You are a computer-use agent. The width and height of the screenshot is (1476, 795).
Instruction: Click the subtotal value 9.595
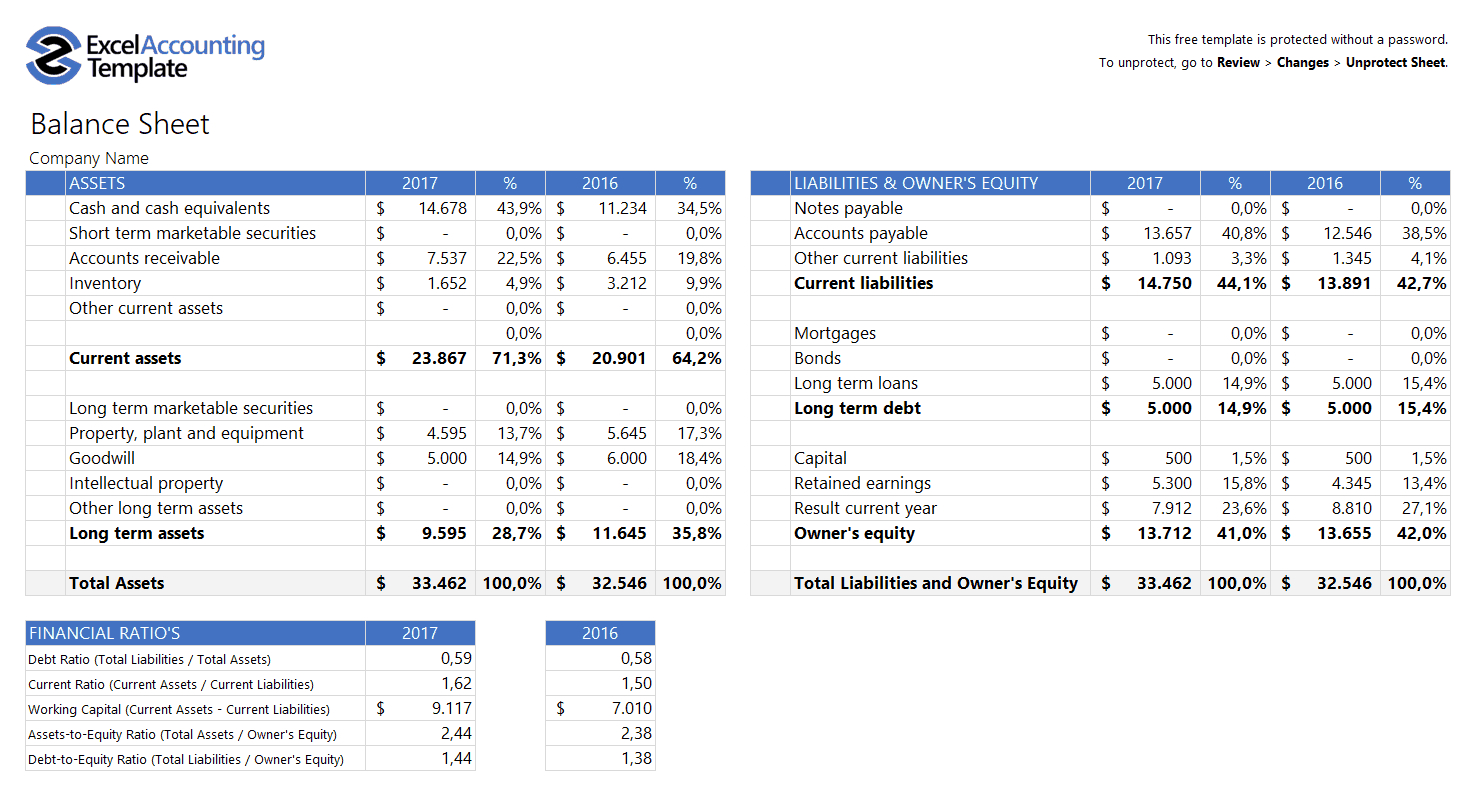point(444,533)
